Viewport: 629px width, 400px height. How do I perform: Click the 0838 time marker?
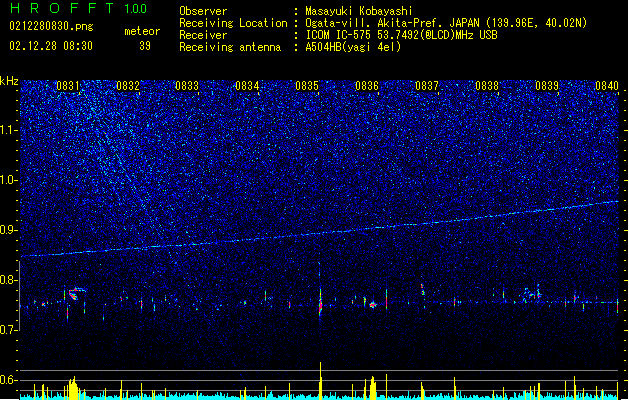487,85
